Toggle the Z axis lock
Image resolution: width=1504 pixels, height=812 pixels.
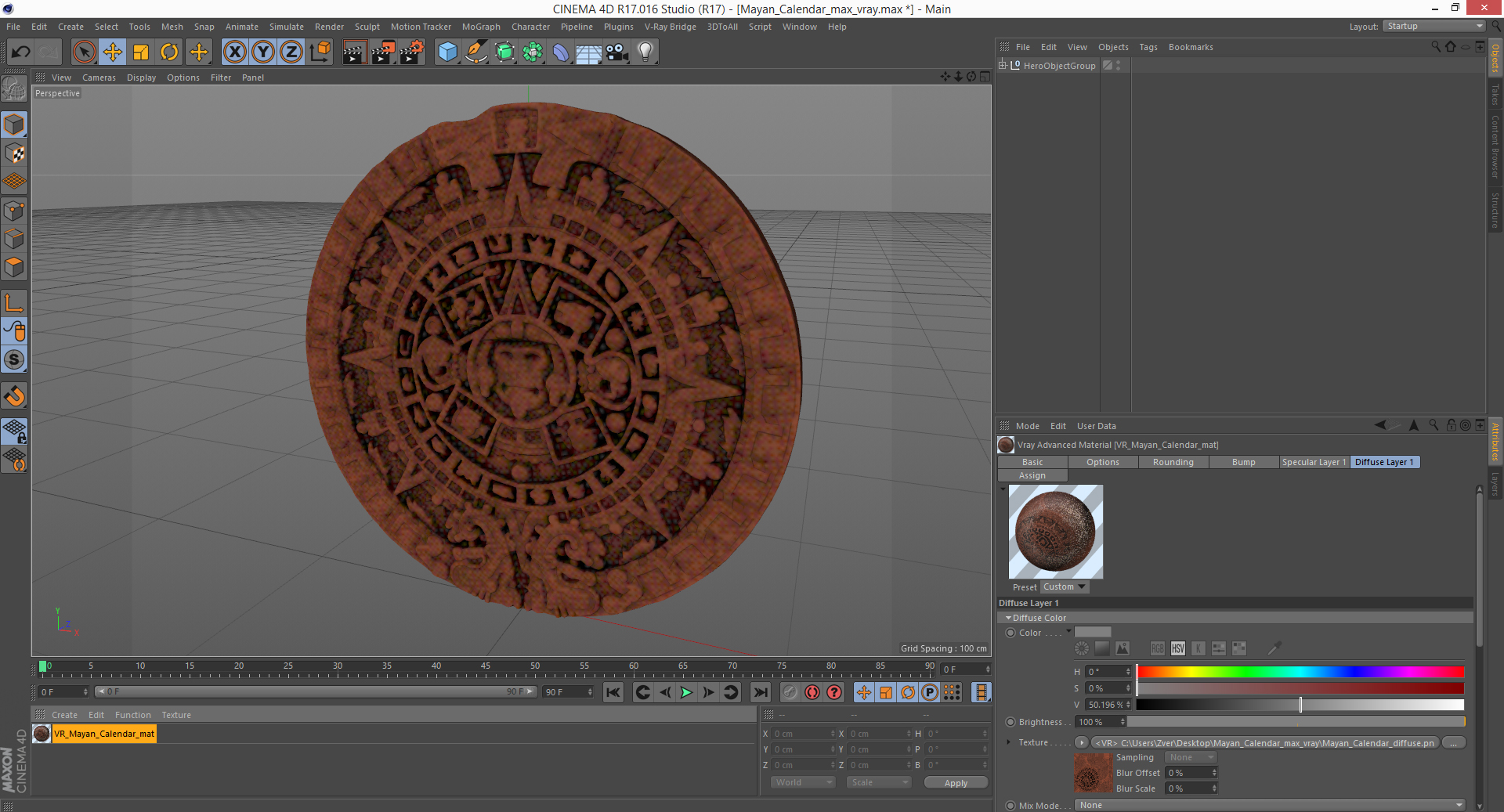point(291,52)
